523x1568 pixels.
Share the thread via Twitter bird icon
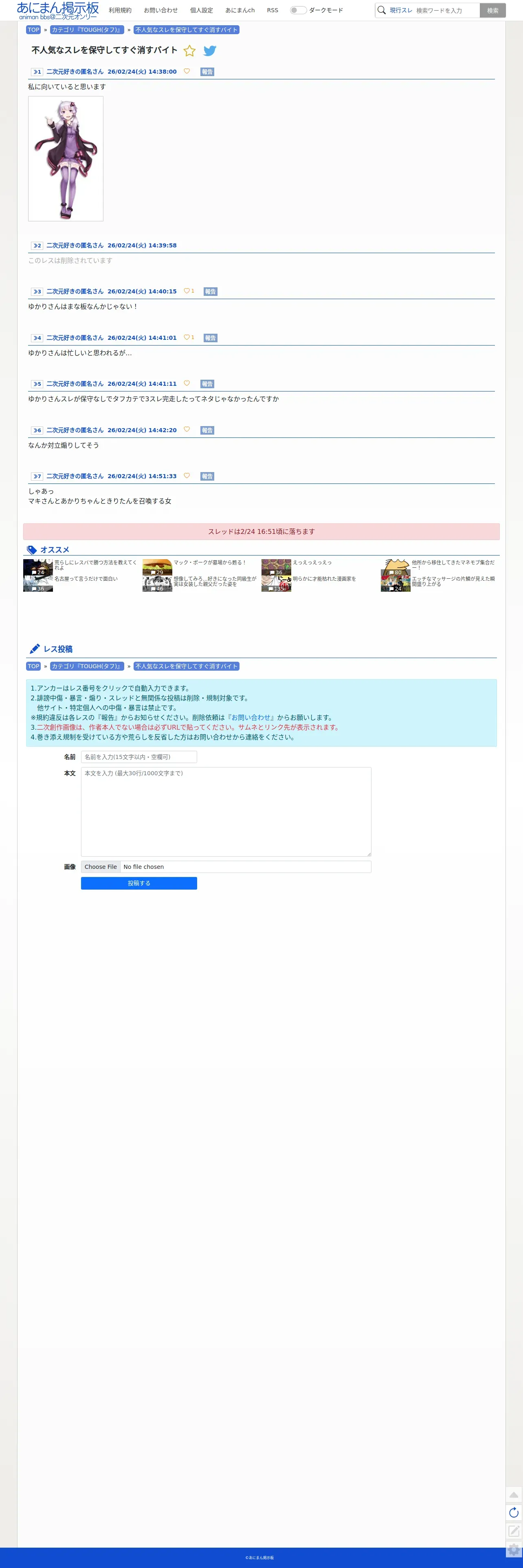[x=210, y=50]
